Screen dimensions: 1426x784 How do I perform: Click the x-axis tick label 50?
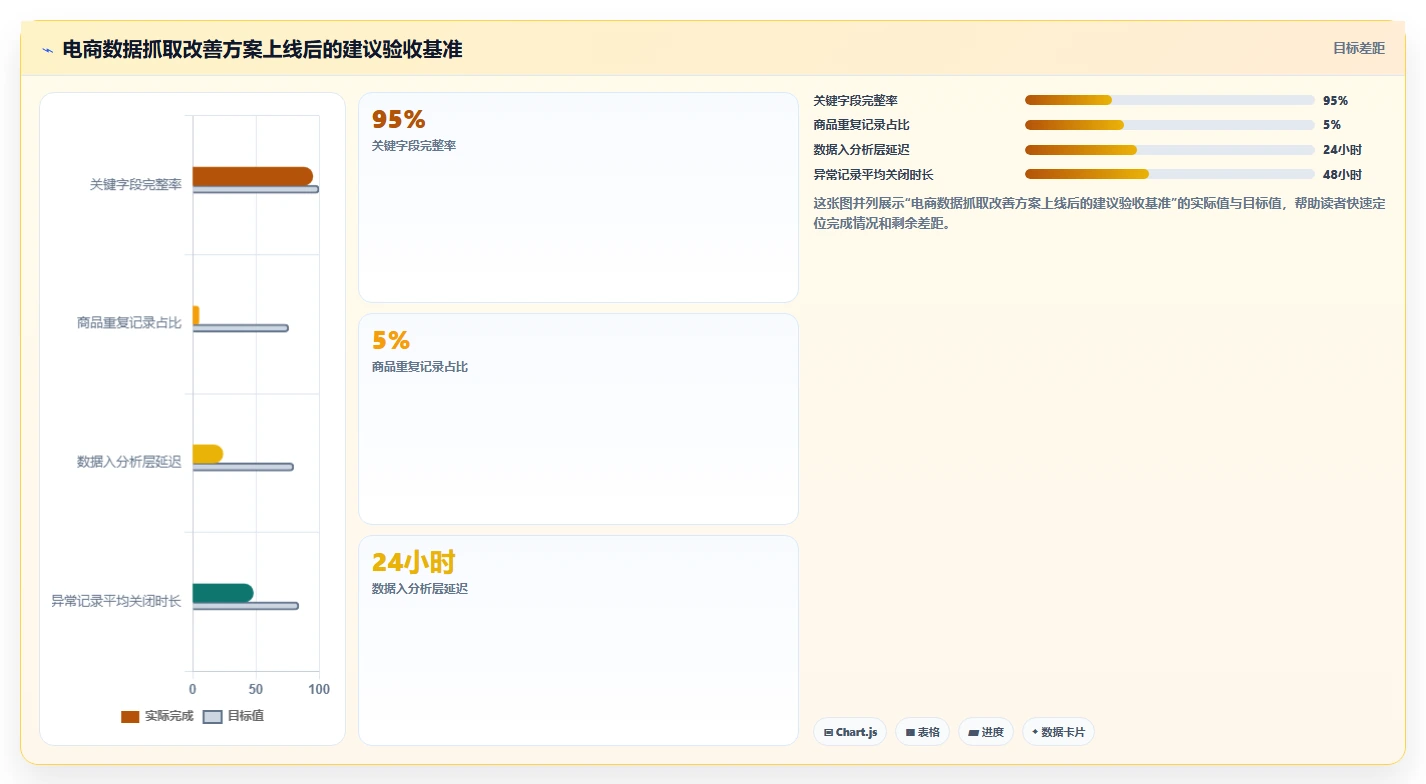(256, 690)
